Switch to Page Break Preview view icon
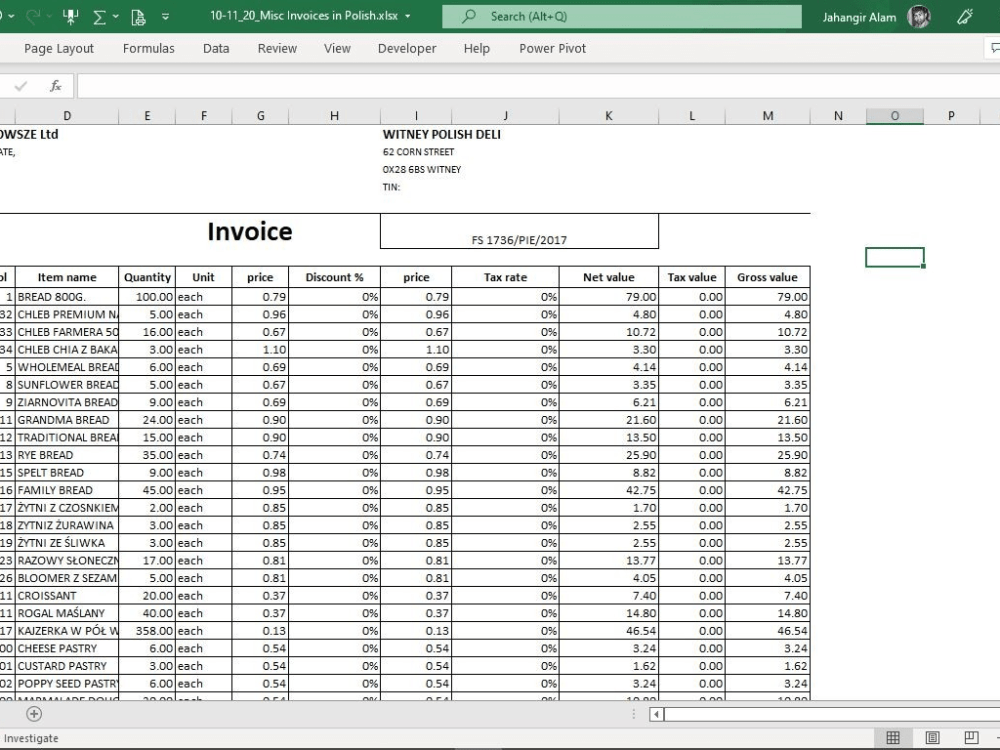 [x=971, y=738]
